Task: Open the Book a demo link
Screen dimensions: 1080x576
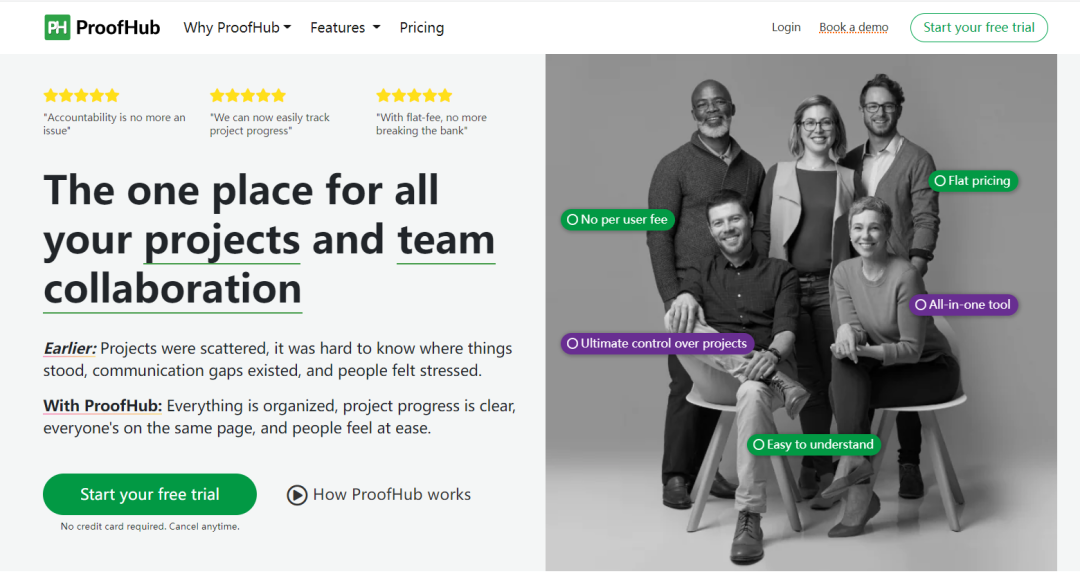Action: pos(853,28)
